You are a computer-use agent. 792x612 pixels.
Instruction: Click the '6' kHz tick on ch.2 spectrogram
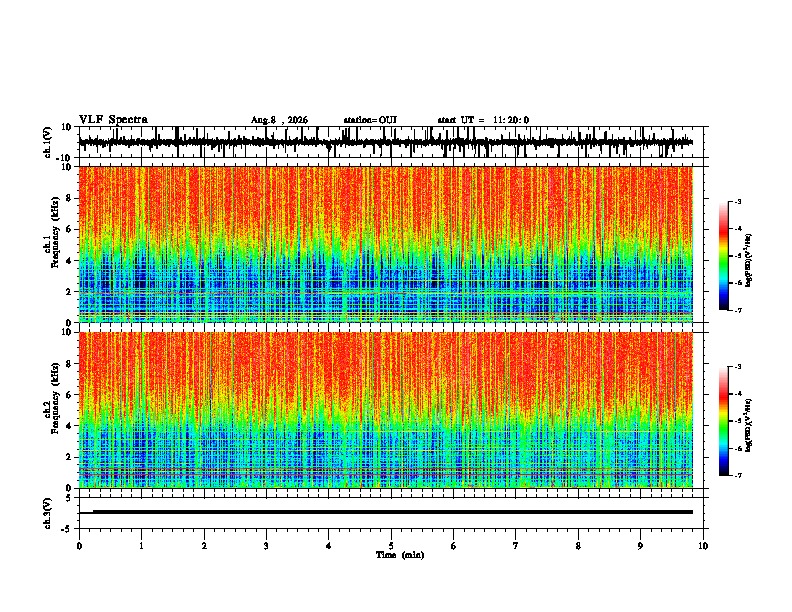[69, 394]
